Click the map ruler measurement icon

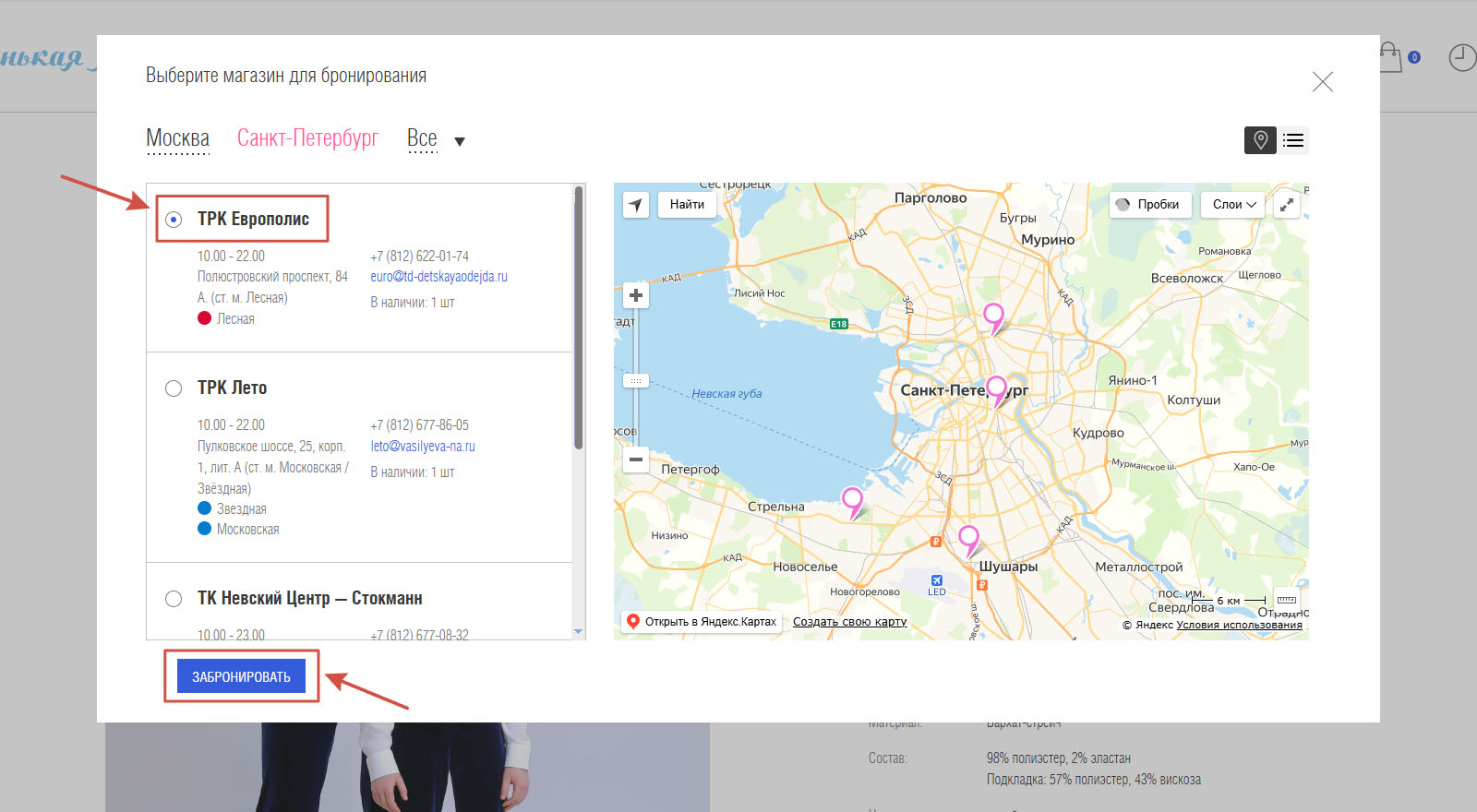pos(1287,600)
